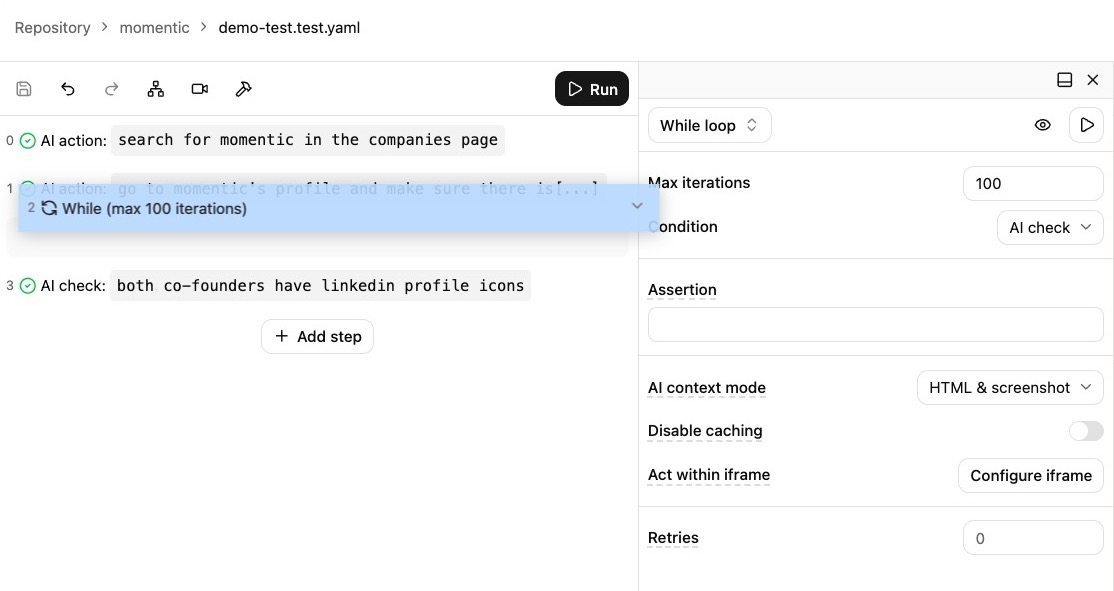Open the AI check condition dropdown
Viewport: 1114px width, 591px height.
coord(1050,227)
